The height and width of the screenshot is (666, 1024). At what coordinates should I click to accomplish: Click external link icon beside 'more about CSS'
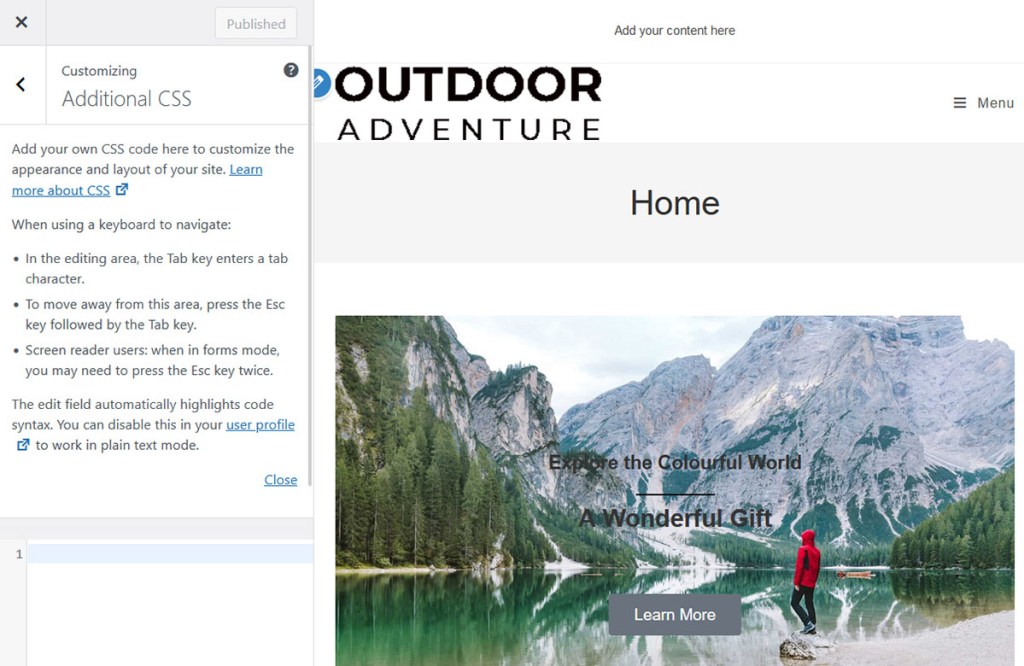[x=122, y=189]
